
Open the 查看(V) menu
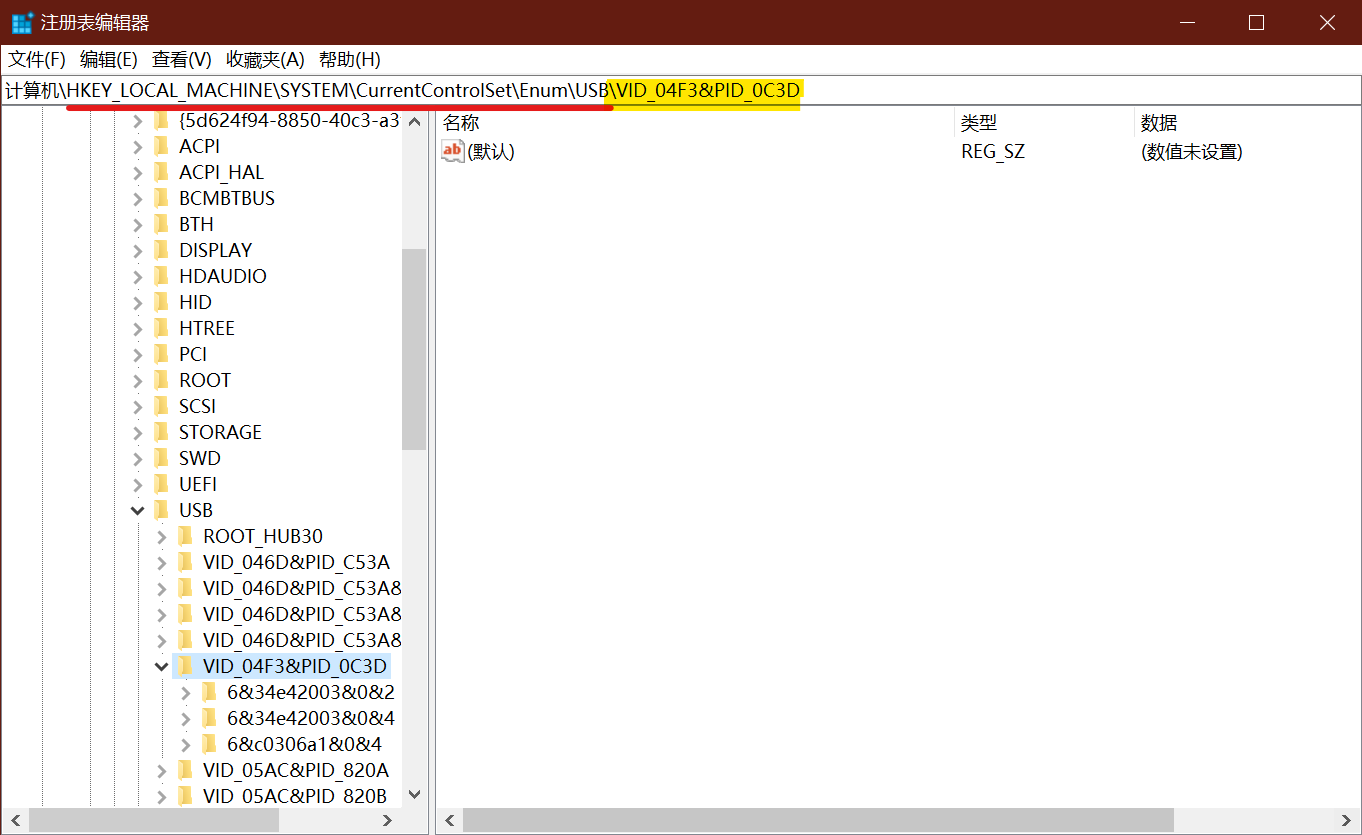point(182,59)
